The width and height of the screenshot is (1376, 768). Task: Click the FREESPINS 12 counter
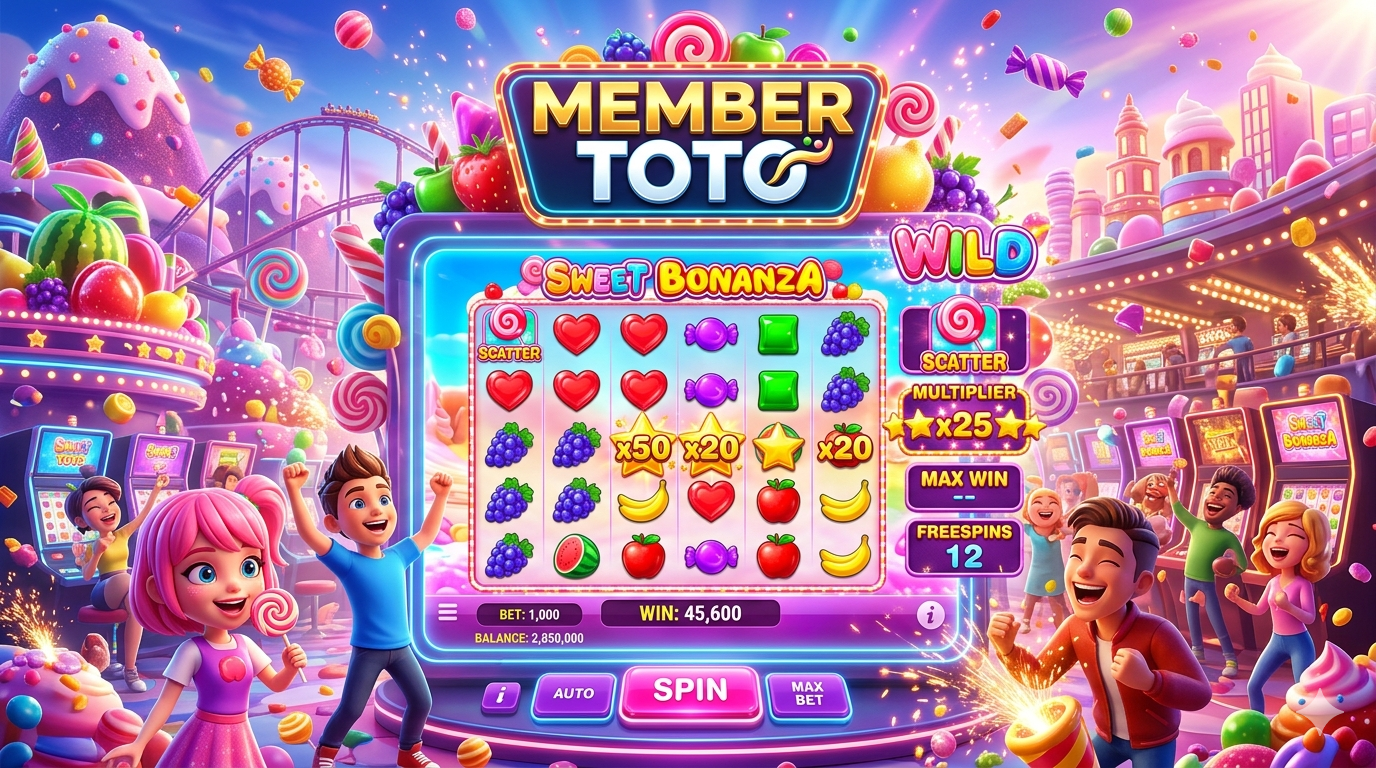(x=964, y=546)
